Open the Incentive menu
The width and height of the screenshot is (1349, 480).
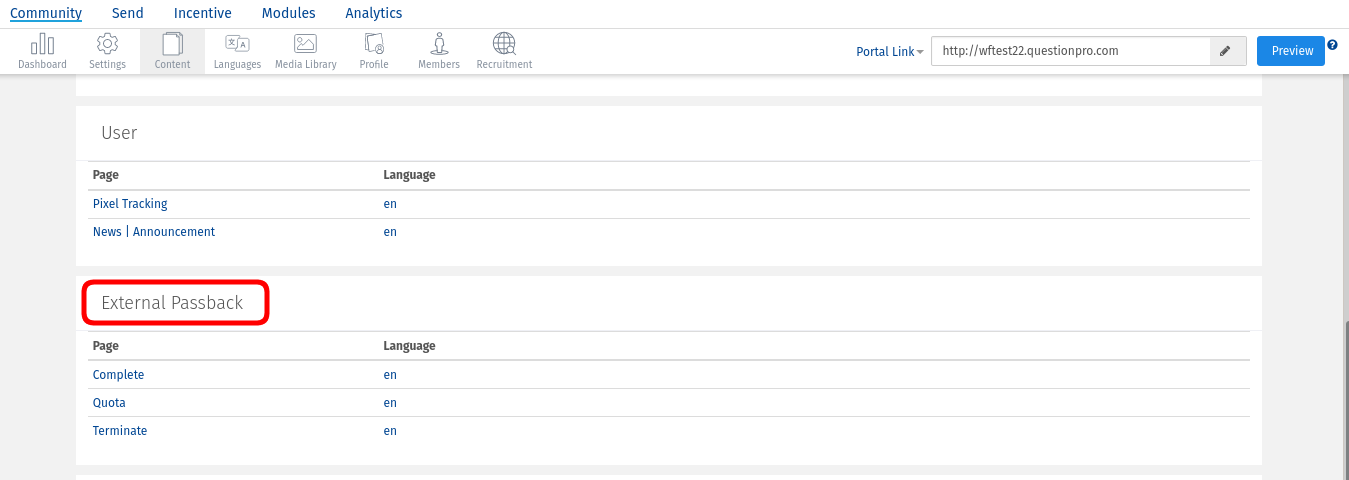tap(202, 13)
